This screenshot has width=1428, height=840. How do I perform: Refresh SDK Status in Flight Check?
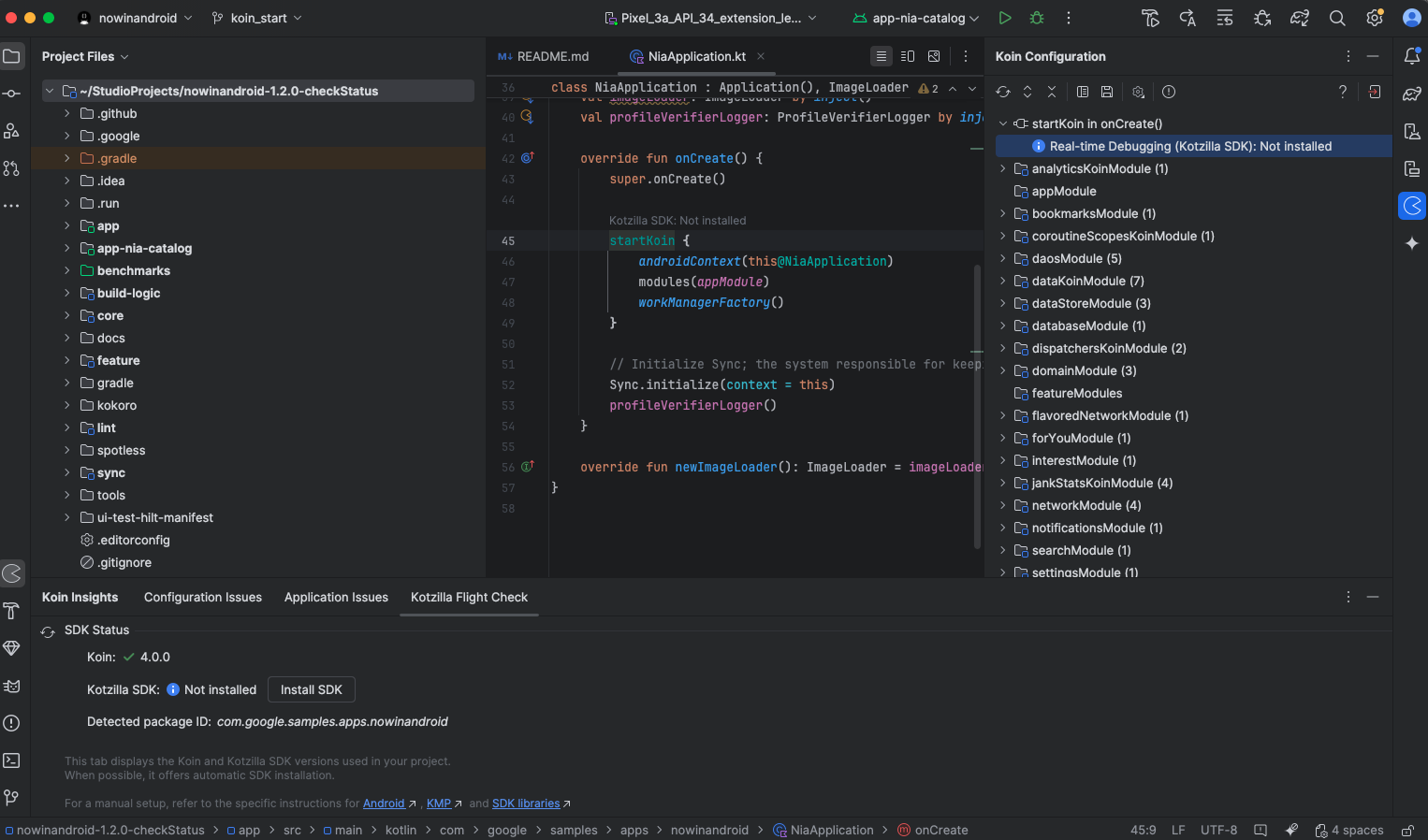click(48, 631)
